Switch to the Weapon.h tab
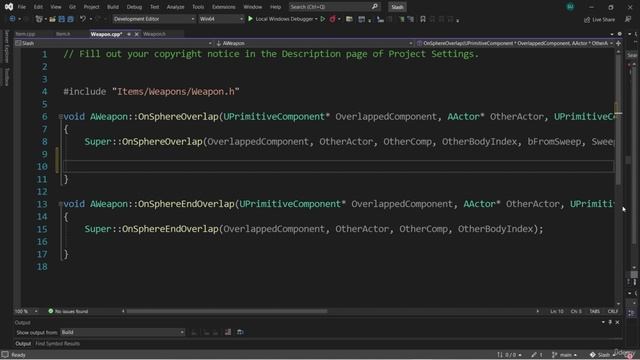The width and height of the screenshot is (640, 360). click(154, 34)
